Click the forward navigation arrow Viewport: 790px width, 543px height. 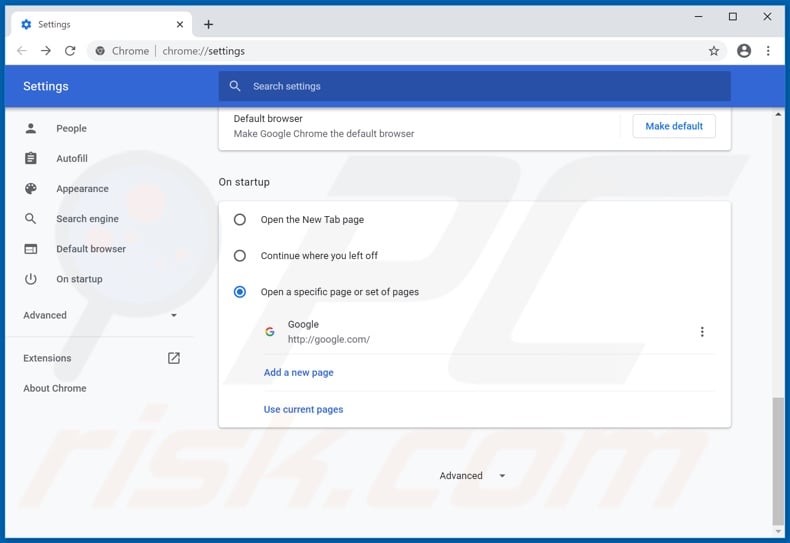click(x=46, y=50)
